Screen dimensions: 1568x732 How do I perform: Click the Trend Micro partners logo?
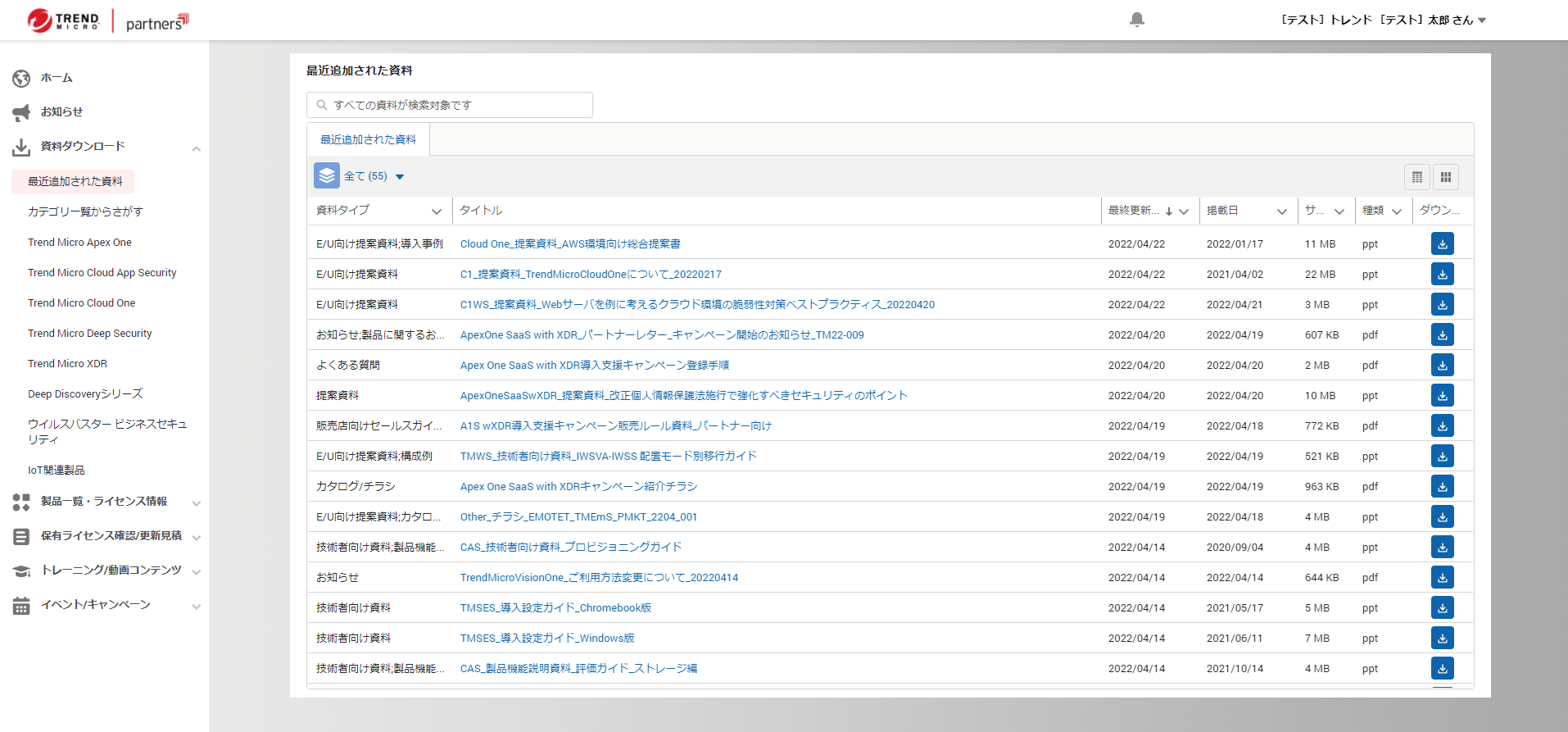tap(108, 20)
